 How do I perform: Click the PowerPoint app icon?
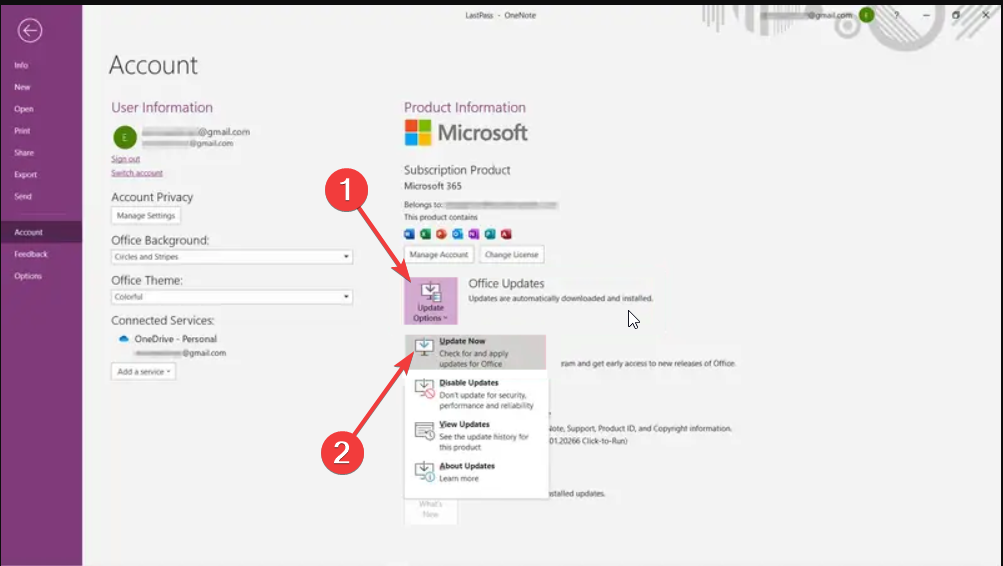coord(441,234)
